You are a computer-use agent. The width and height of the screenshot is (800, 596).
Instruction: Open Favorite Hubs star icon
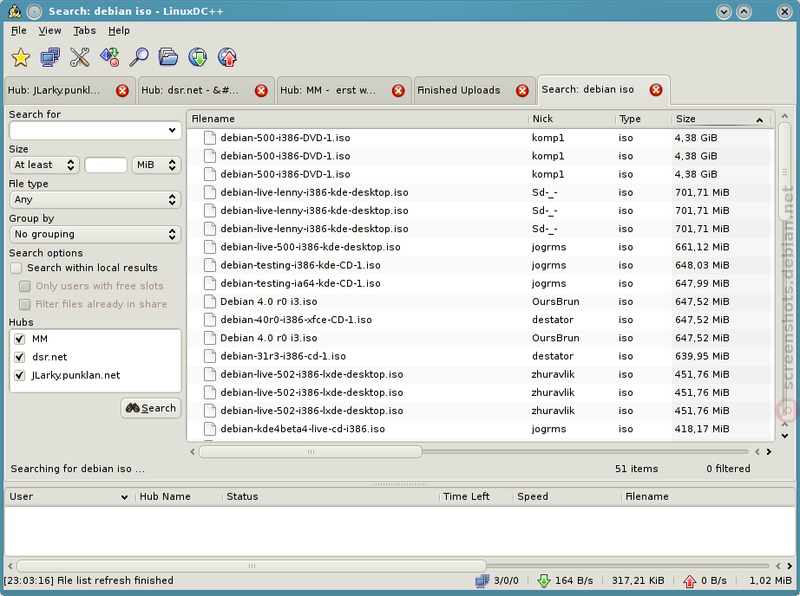tap(20, 57)
